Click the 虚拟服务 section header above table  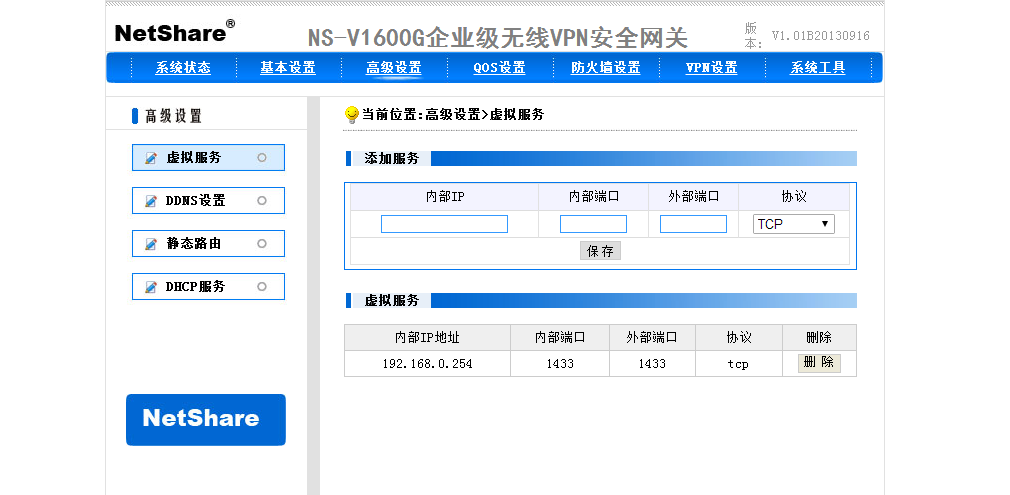(x=392, y=300)
